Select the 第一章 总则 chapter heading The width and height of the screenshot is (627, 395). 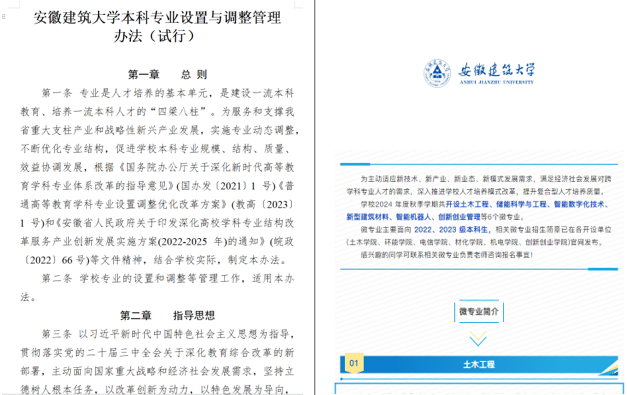click(x=167, y=74)
